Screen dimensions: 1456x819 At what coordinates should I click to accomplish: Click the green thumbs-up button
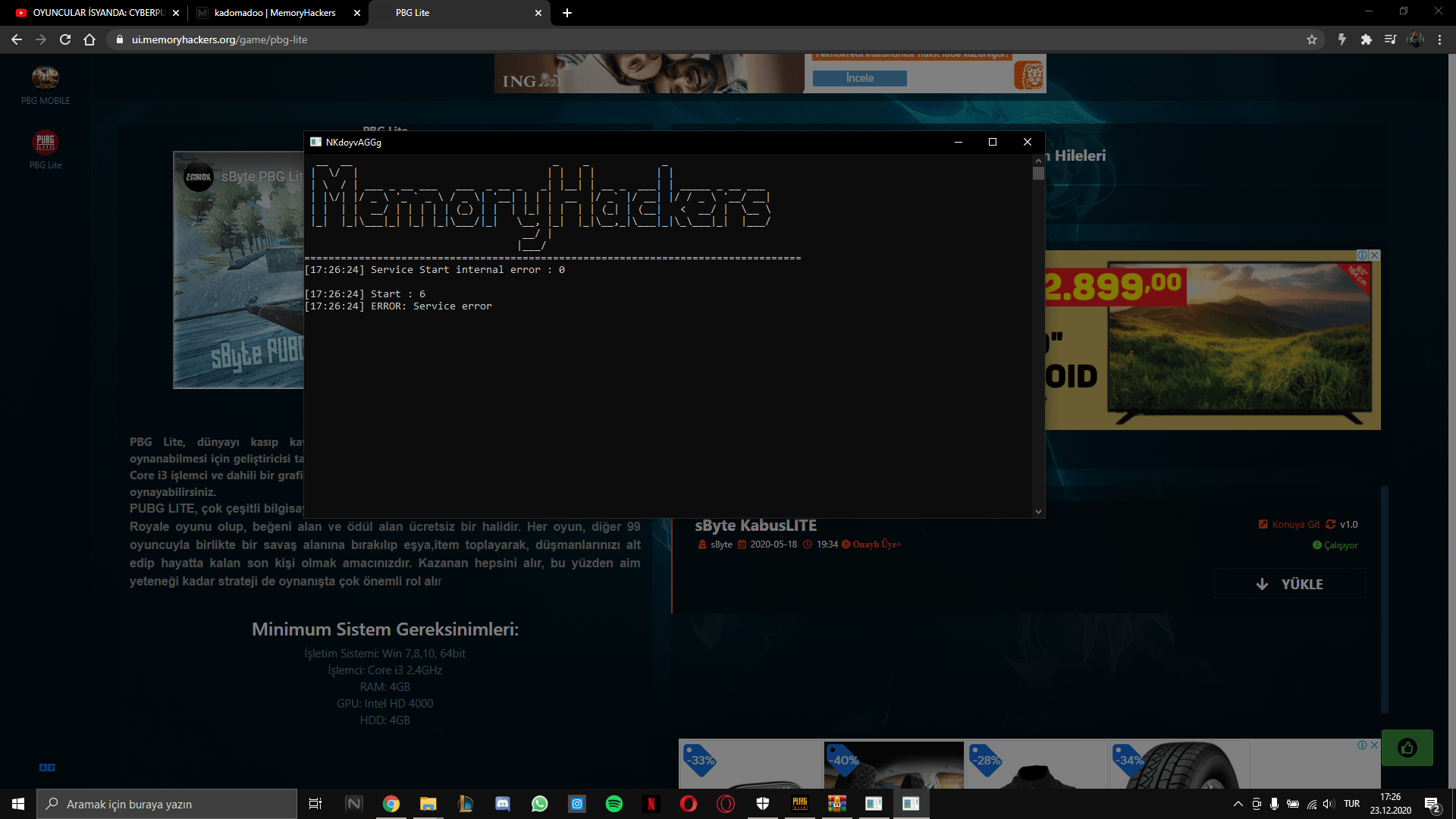pyautogui.click(x=1407, y=748)
